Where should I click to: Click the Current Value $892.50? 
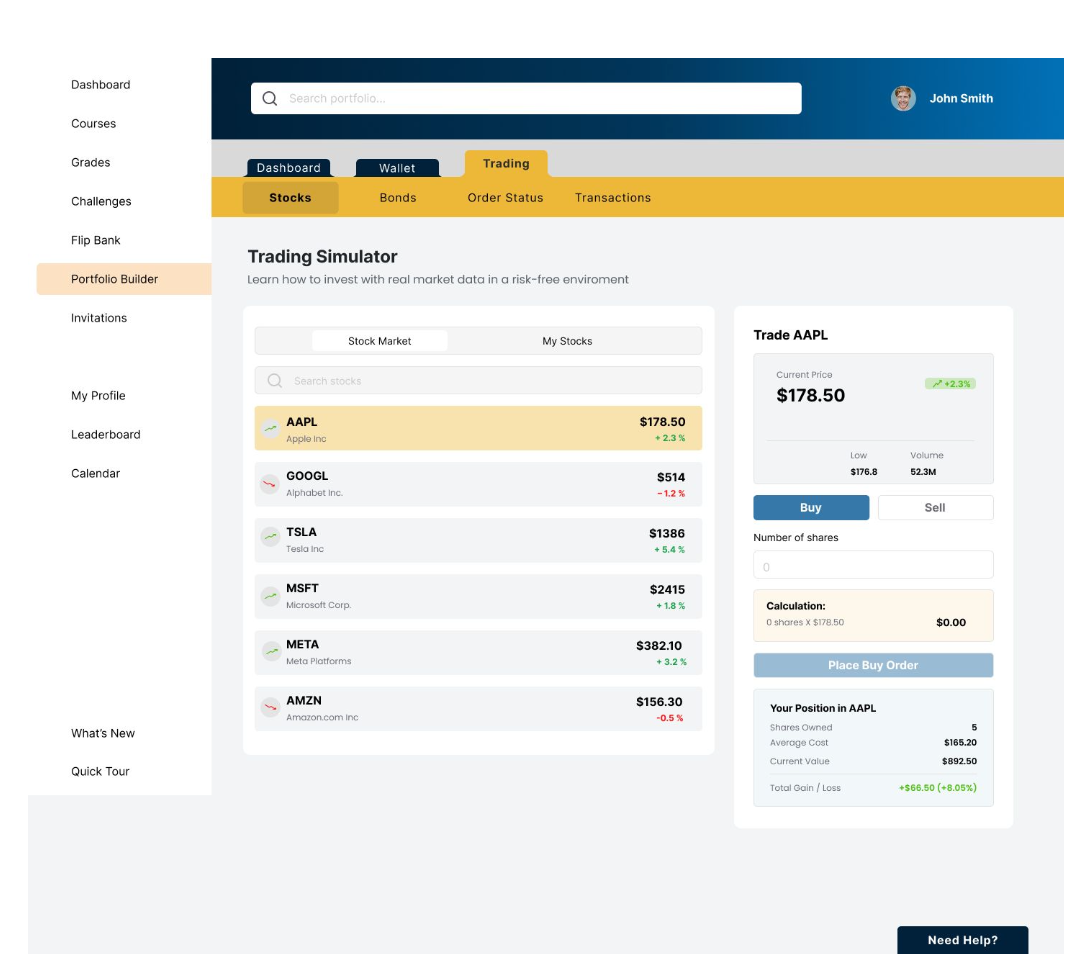[x=960, y=762]
